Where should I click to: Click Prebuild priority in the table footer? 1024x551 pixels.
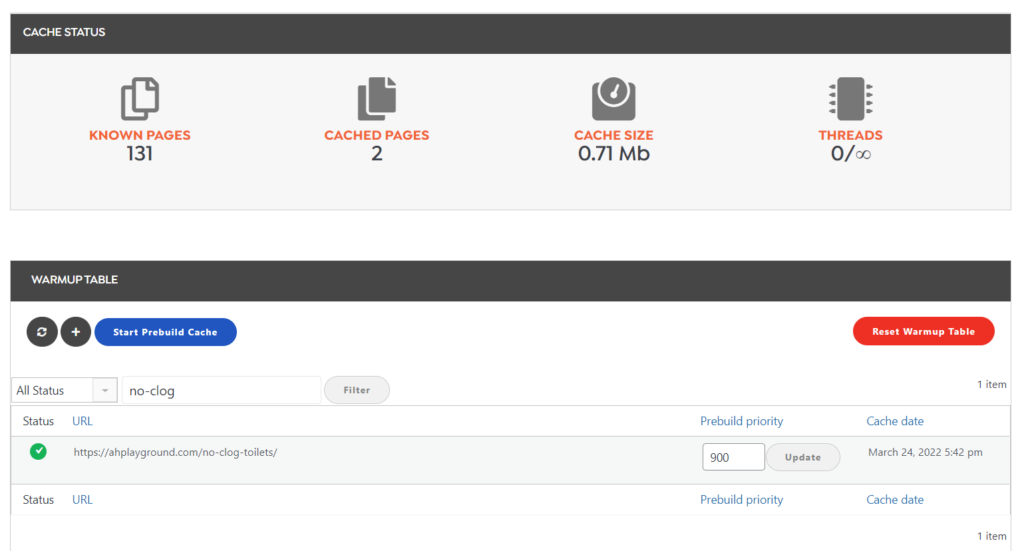pos(741,500)
